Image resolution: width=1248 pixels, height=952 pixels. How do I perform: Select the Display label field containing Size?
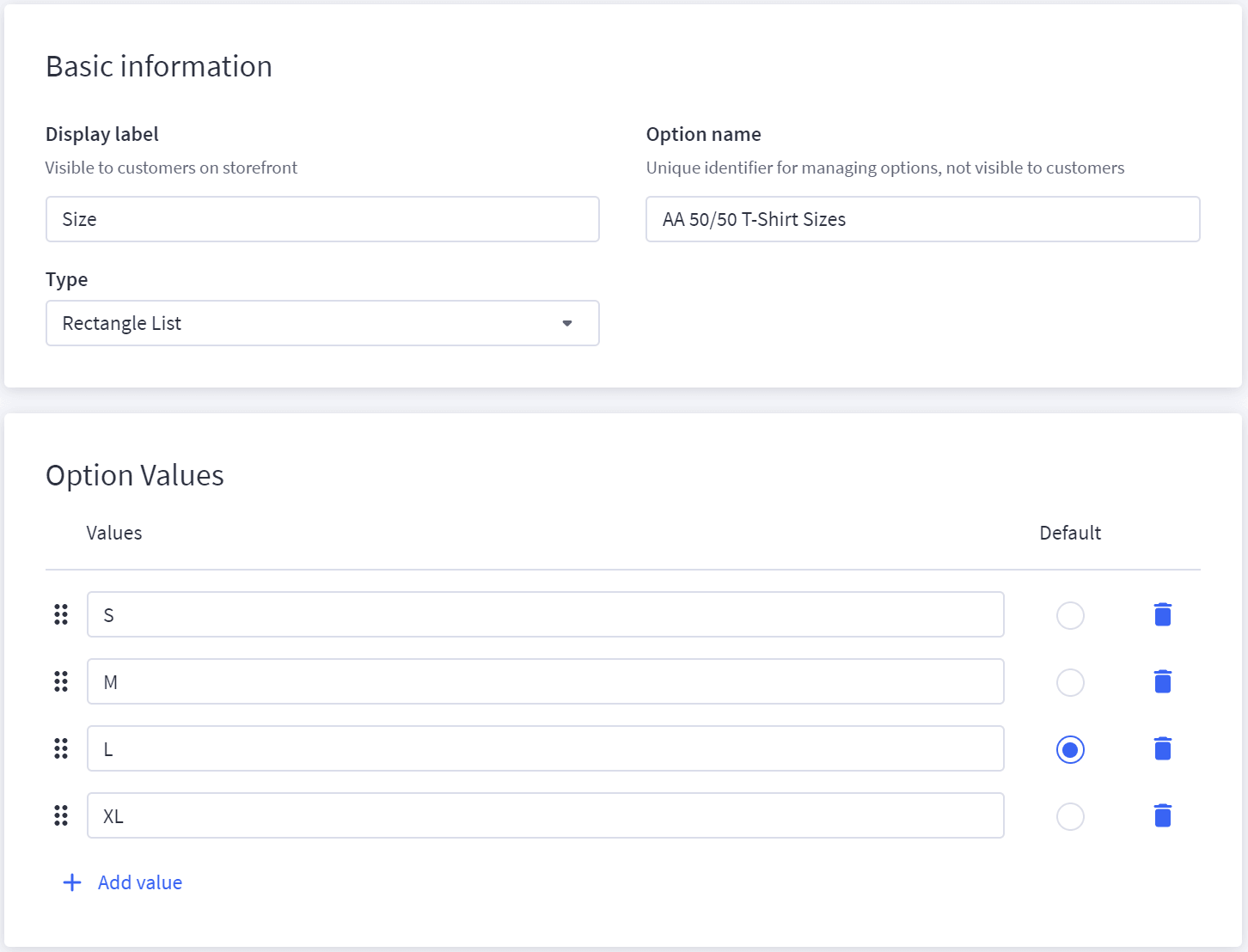coord(322,219)
